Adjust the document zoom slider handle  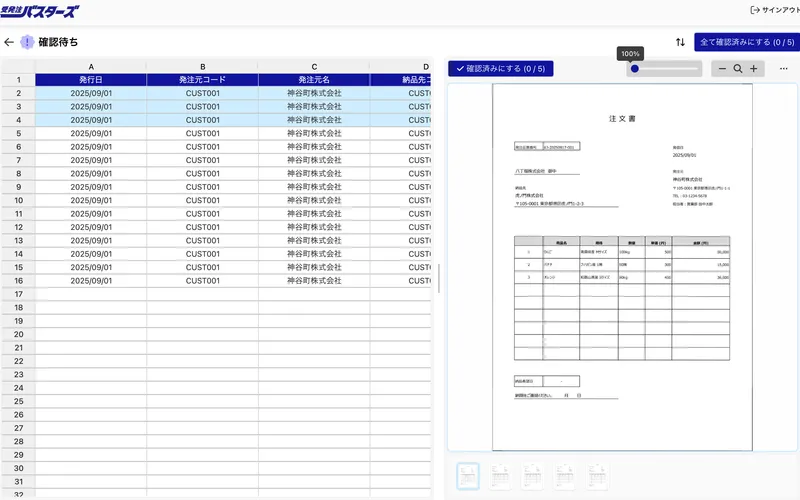pos(635,68)
